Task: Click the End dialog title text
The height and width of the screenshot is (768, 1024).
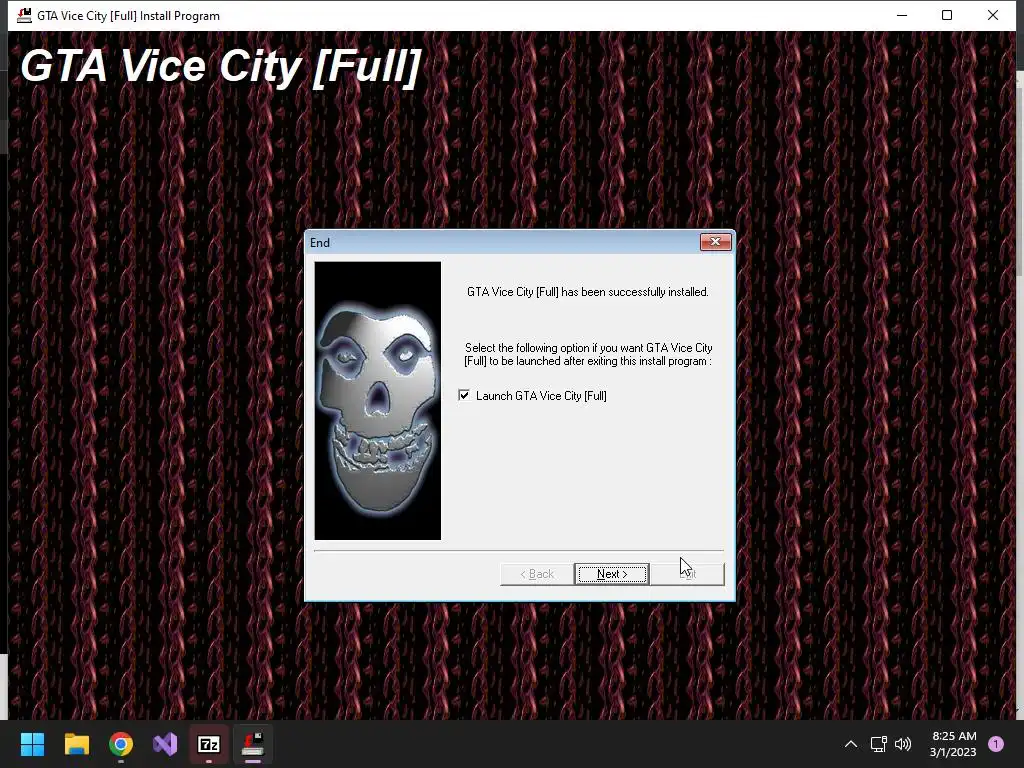Action: (320, 242)
